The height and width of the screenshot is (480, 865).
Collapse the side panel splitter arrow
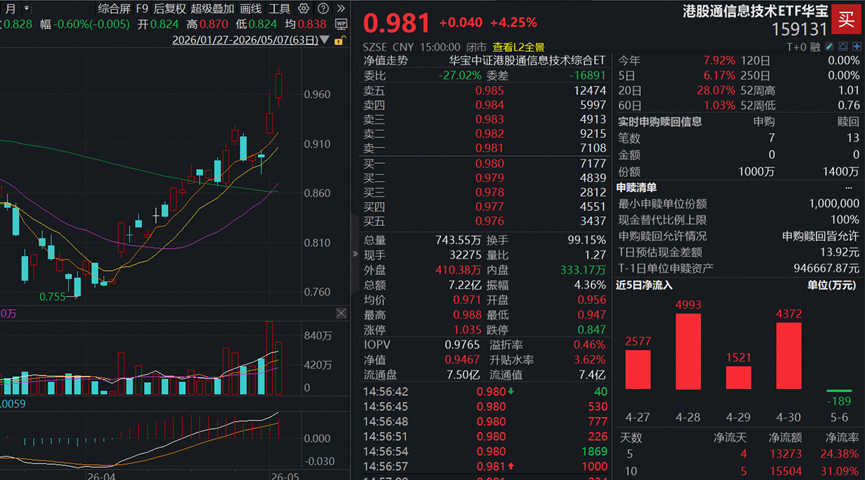pos(355,254)
